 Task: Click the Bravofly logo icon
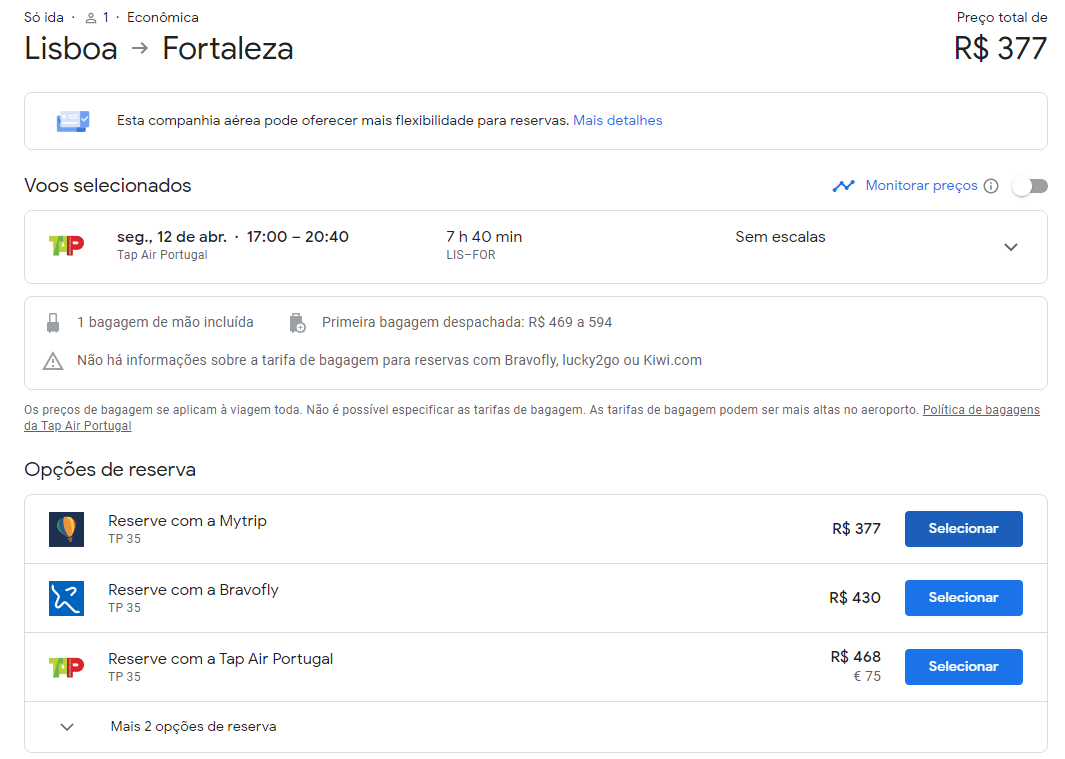point(66,598)
